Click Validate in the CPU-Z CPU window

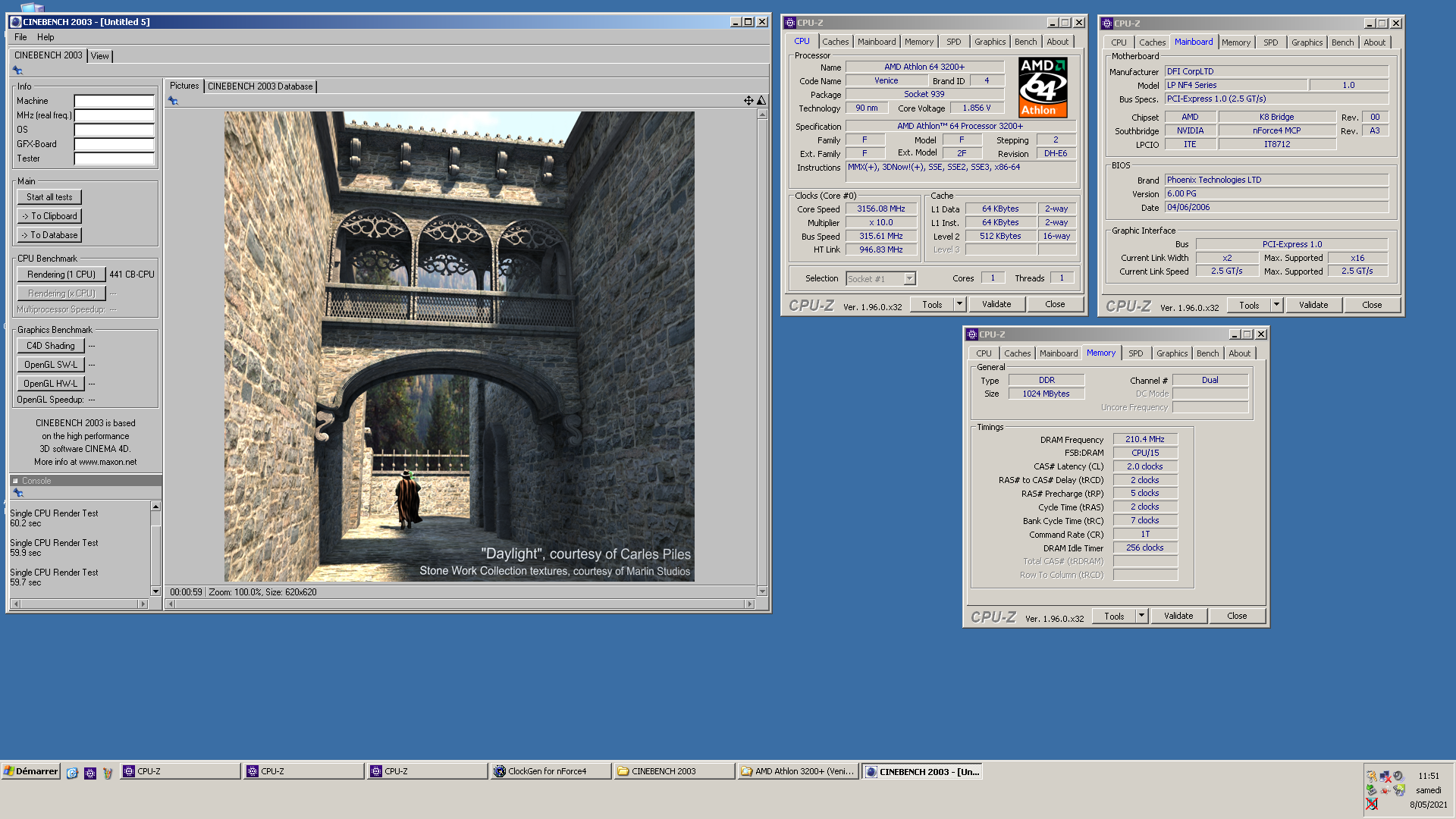point(996,304)
